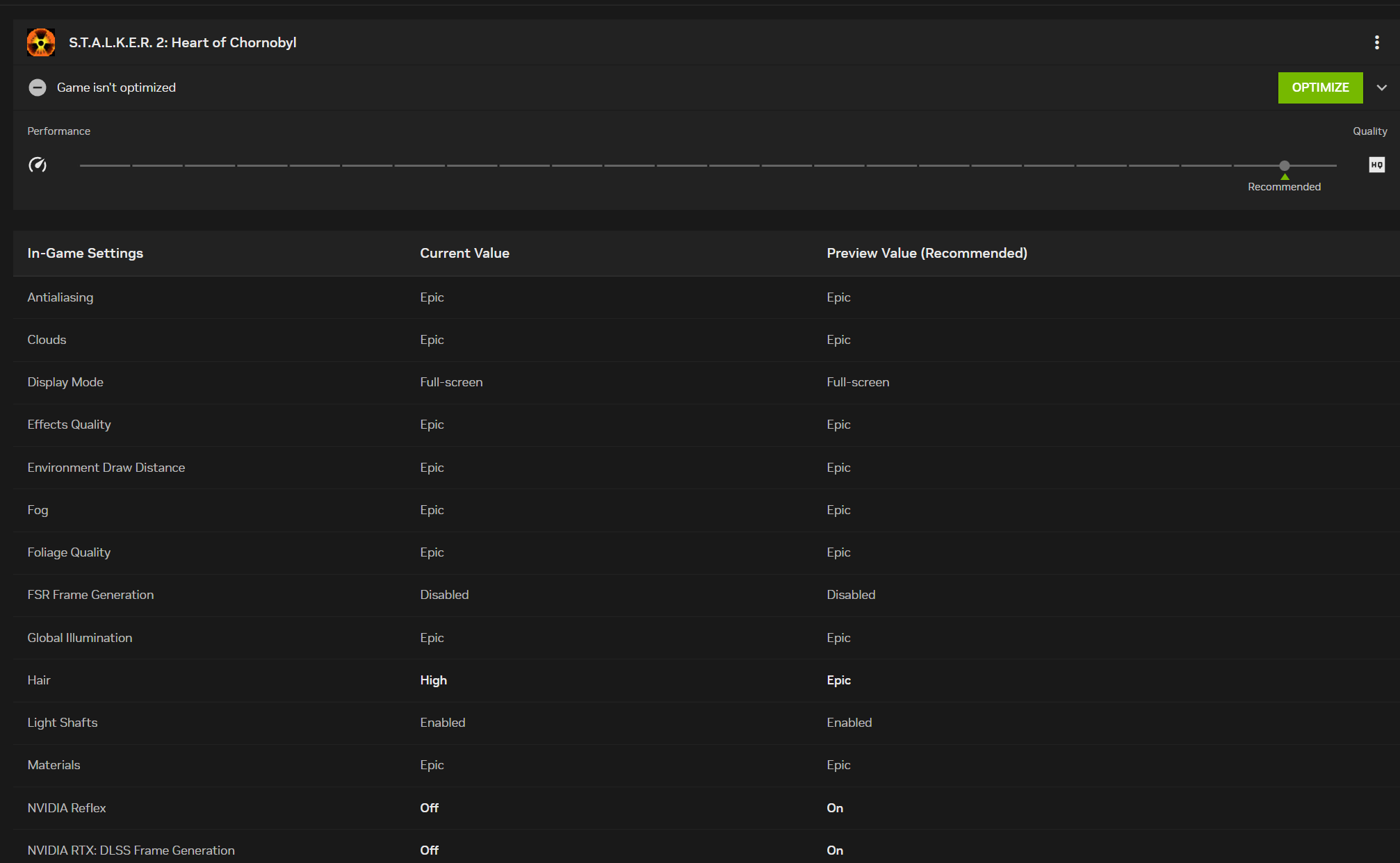Viewport: 1400px width, 863px height.
Task: Click the 'In-Game Settings' column header
Action: [86, 253]
